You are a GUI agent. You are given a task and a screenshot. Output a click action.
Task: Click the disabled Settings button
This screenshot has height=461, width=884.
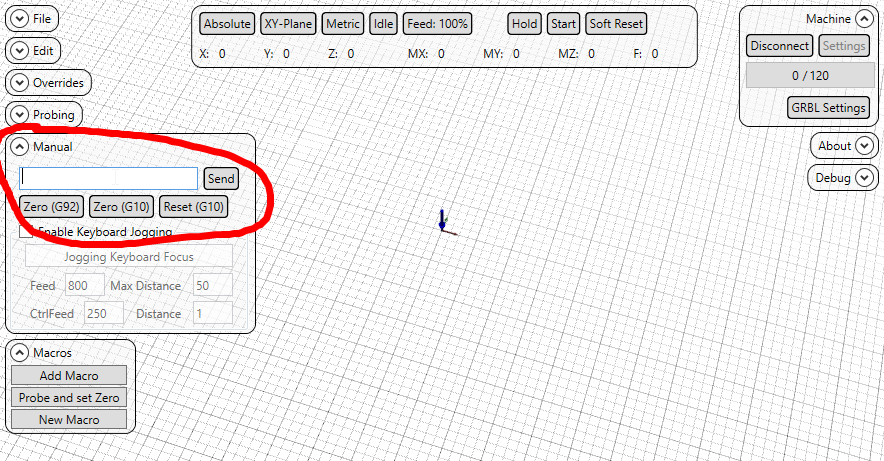(x=844, y=46)
